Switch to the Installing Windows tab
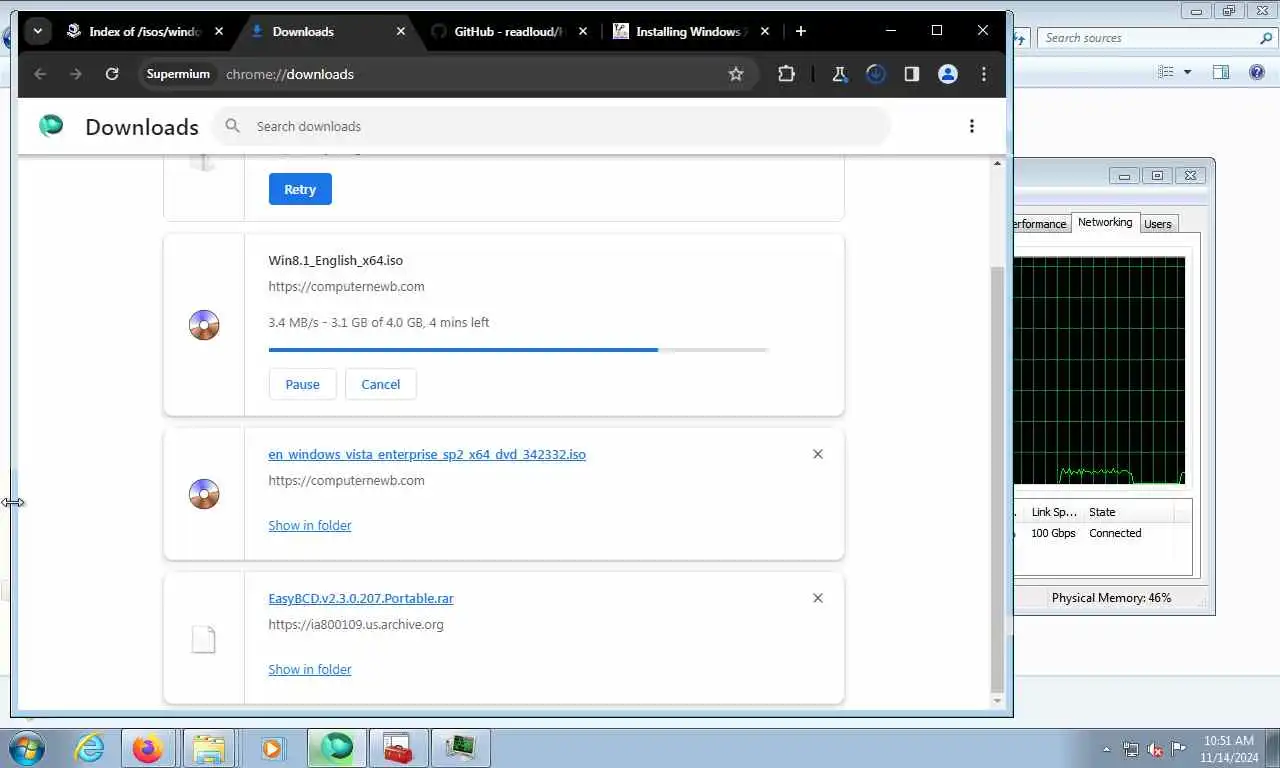The height and width of the screenshot is (768, 1280). click(692, 31)
